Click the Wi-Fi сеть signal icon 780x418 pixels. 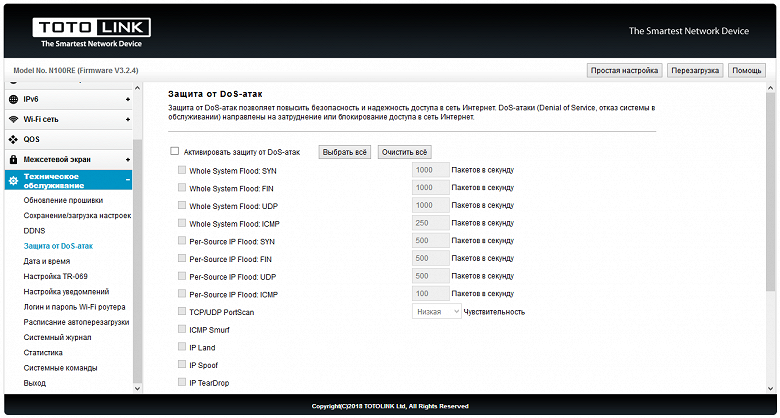(13, 119)
